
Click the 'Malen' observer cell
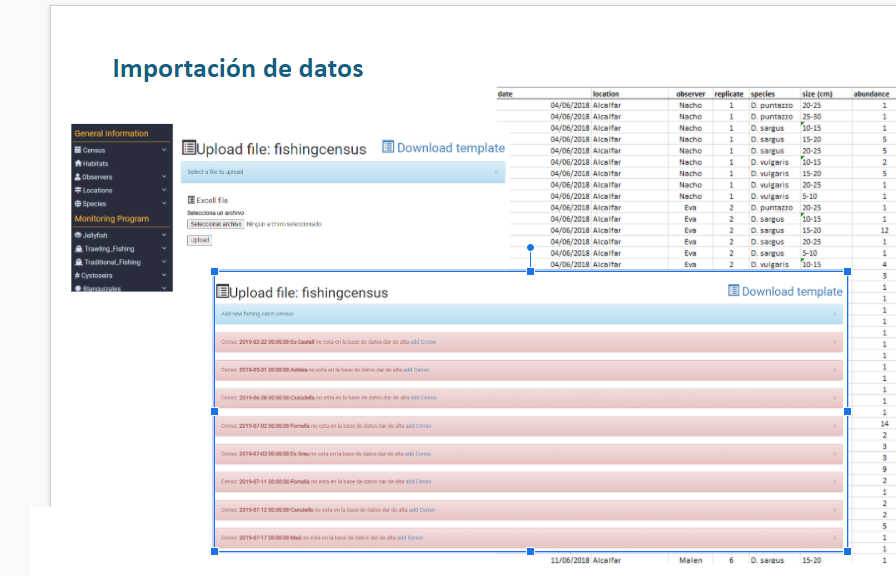click(691, 560)
